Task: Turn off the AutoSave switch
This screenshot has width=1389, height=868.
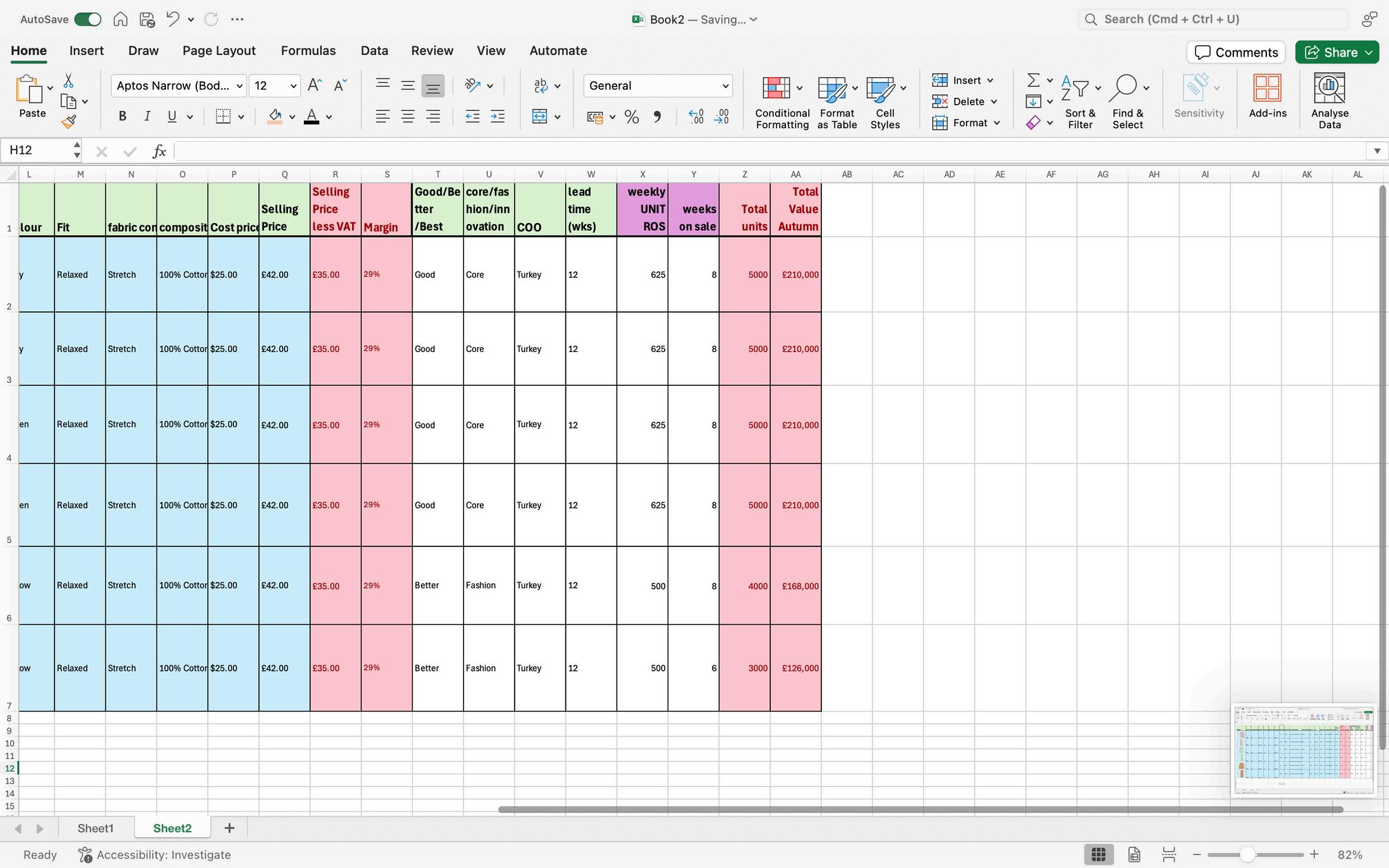Action: coord(88,19)
